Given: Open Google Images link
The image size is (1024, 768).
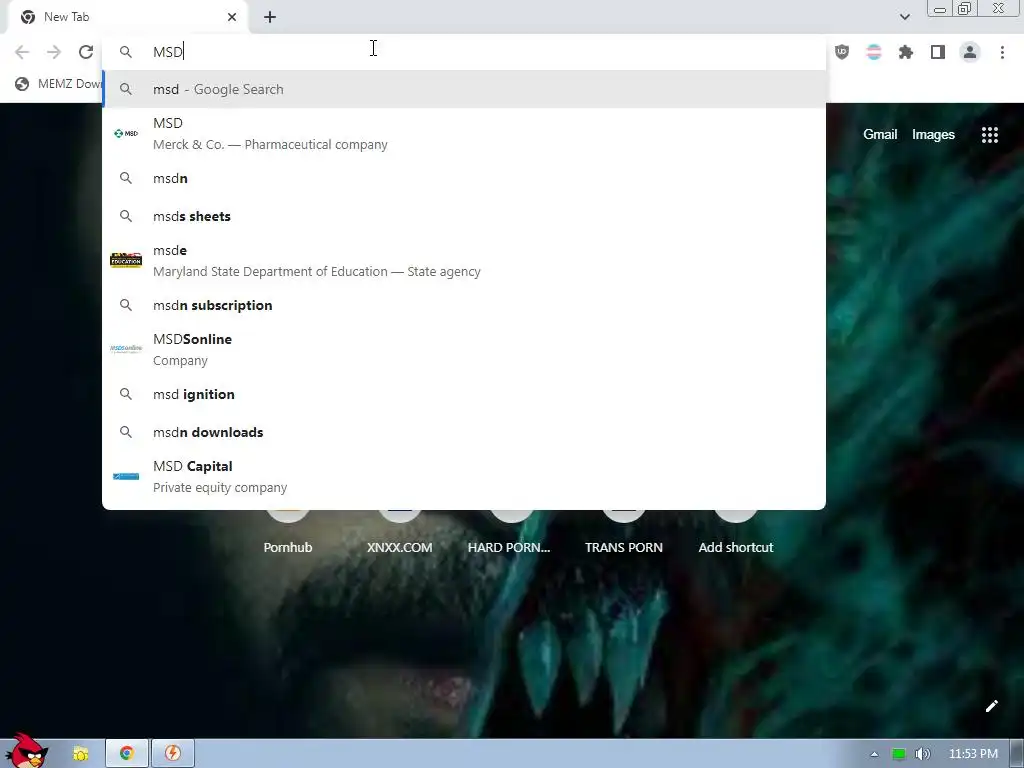Looking at the screenshot, I should (x=933, y=135).
